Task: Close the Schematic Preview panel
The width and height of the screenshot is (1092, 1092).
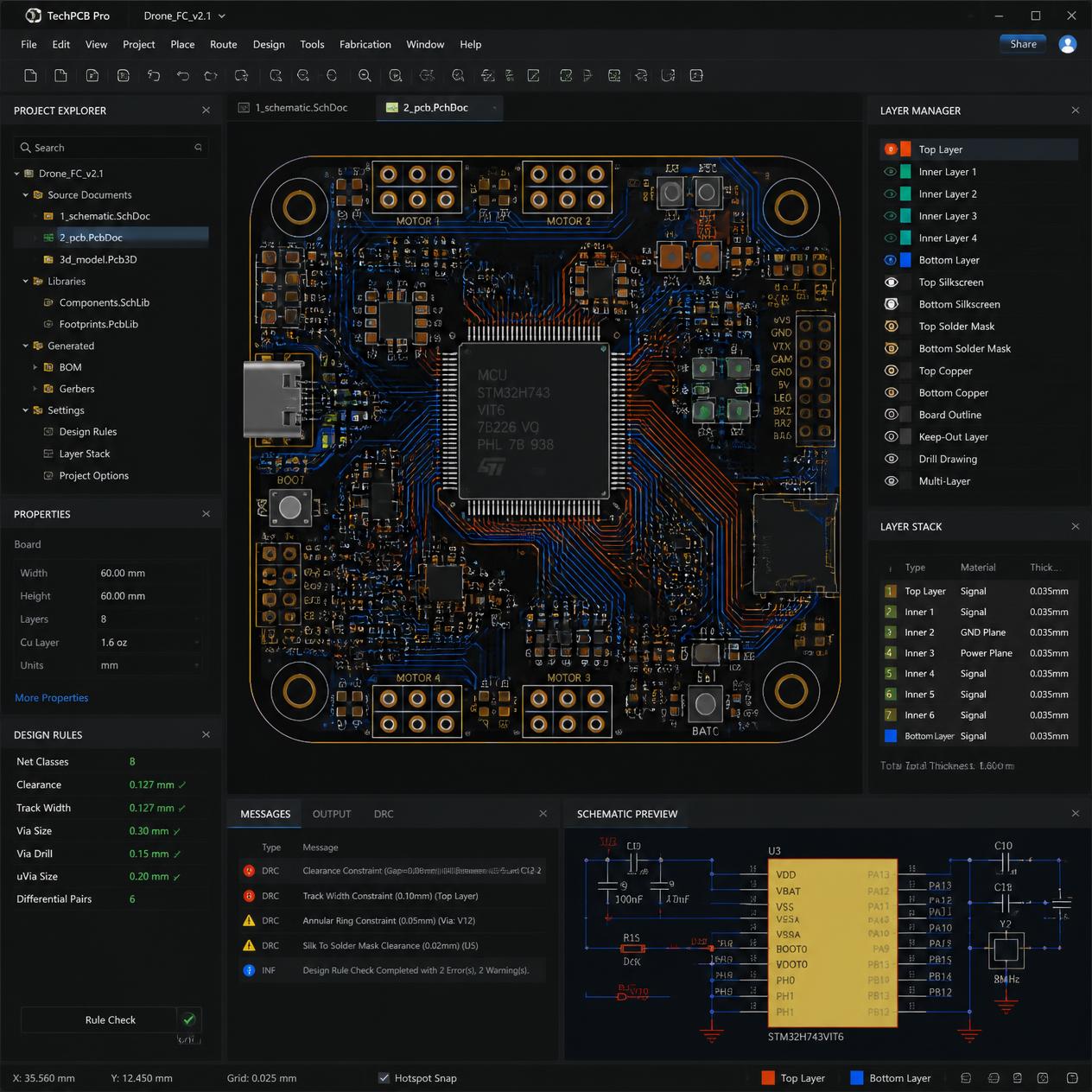Action: click(x=1075, y=814)
